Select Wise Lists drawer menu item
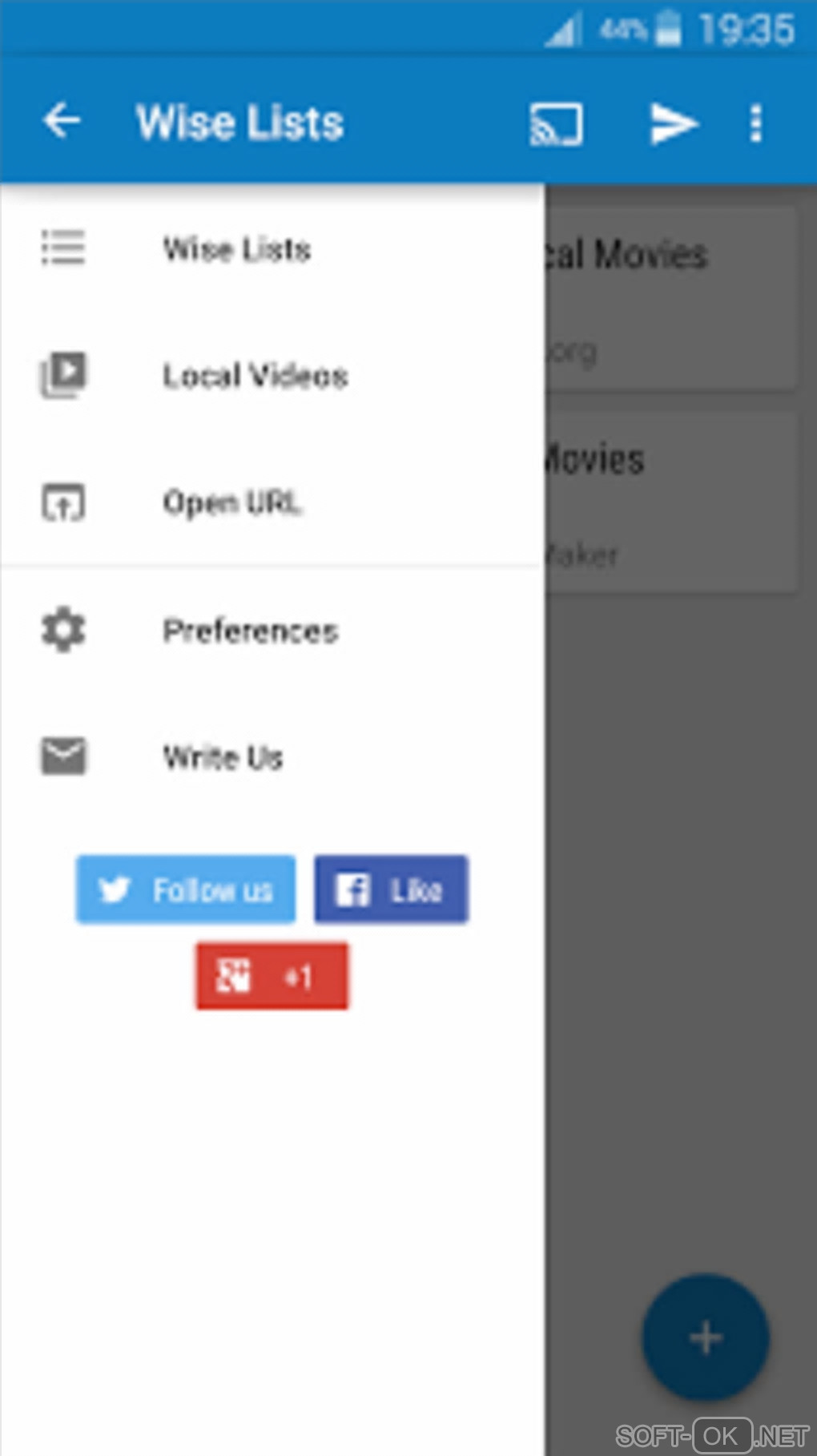The width and height of the screenshot is (817, 1456). tap(272, 248)
